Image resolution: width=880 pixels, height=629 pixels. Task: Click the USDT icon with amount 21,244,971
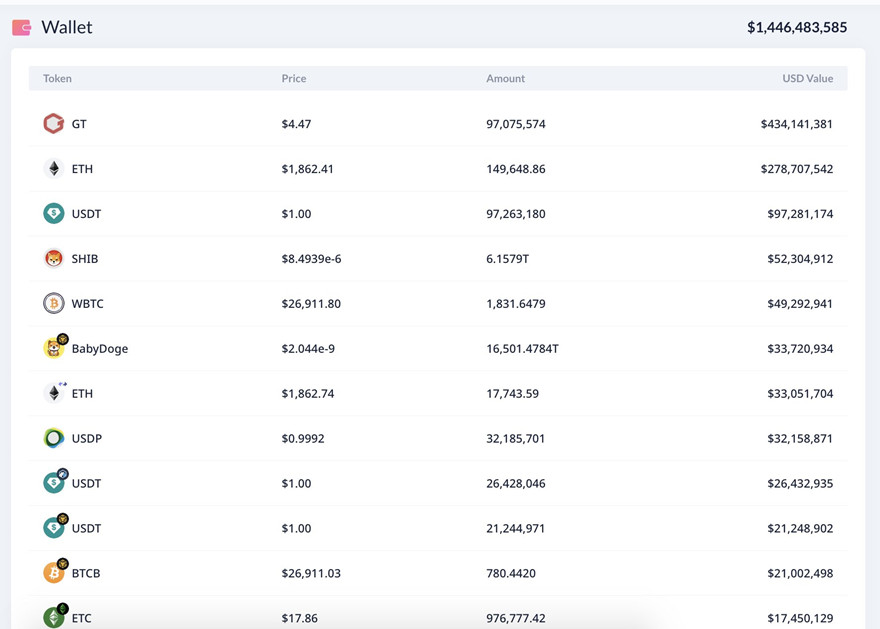(55, 526)
